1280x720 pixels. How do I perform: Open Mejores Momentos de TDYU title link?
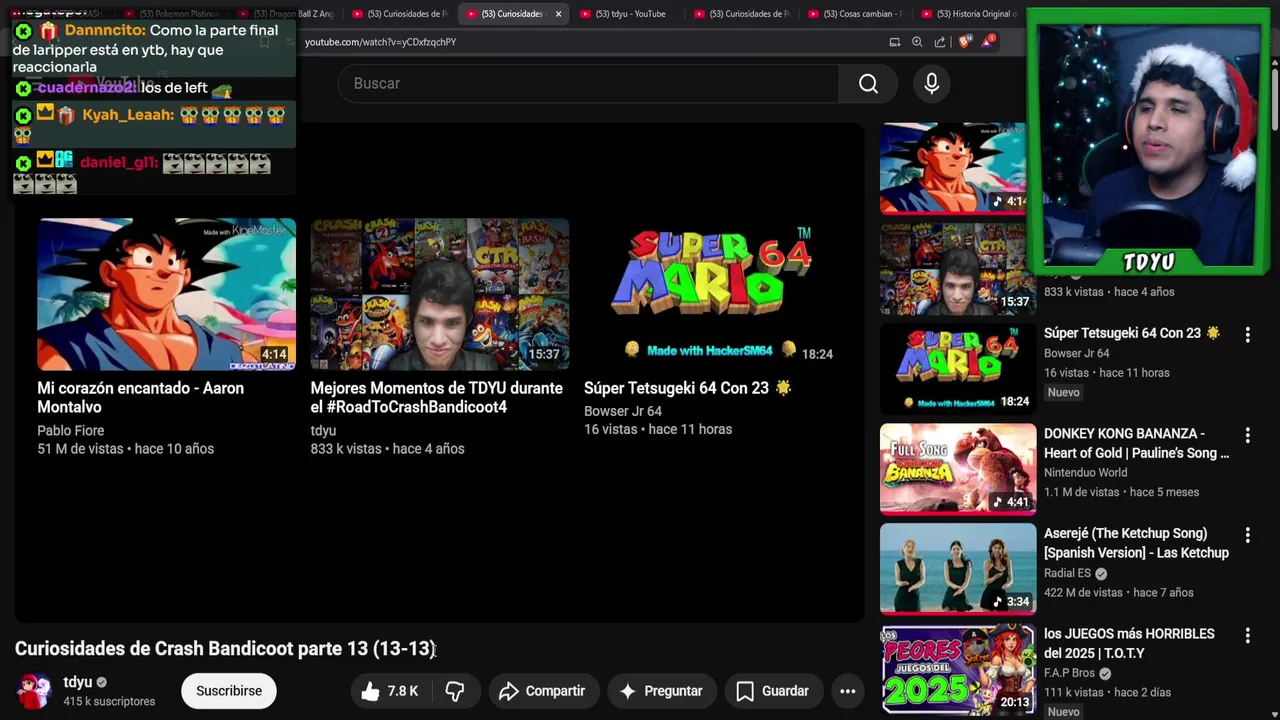pyautogui.click(x=436, y=398)
